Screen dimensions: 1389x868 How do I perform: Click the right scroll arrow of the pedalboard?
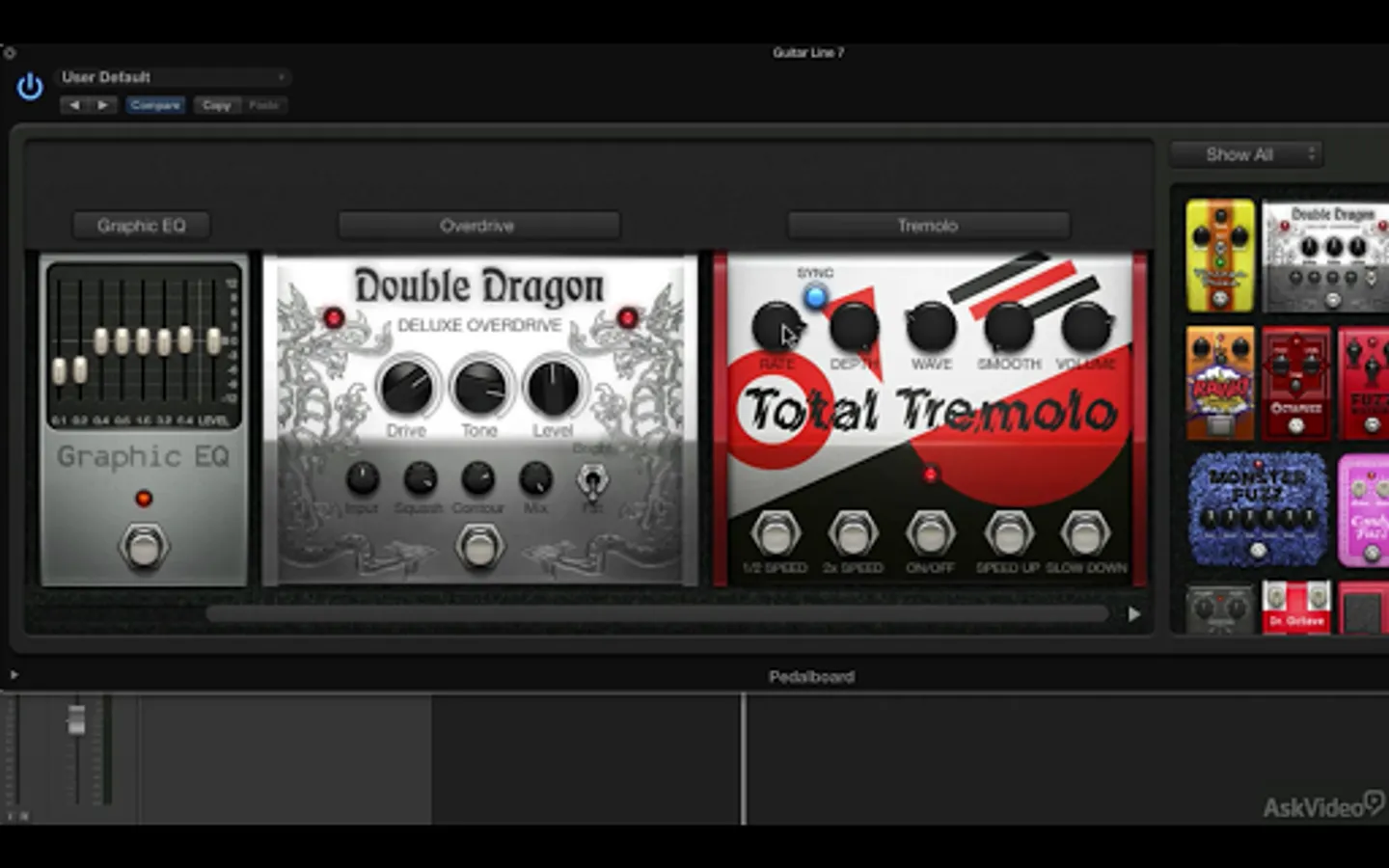[x=1134, y=614]
